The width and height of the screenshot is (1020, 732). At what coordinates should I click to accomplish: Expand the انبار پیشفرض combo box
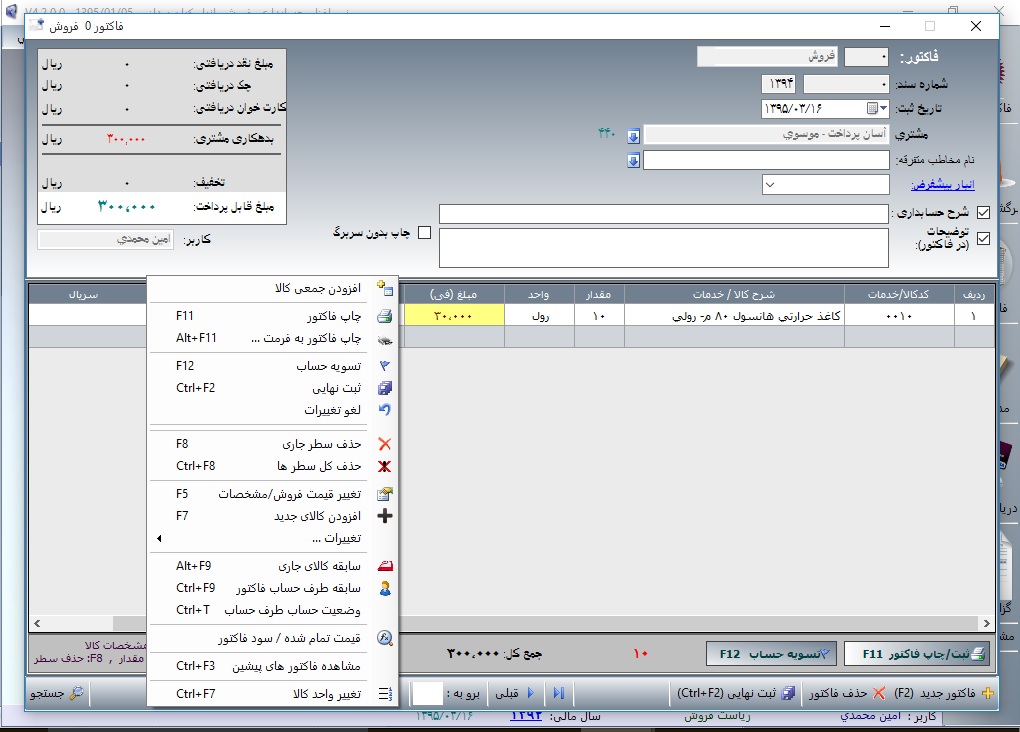(771, 185)
